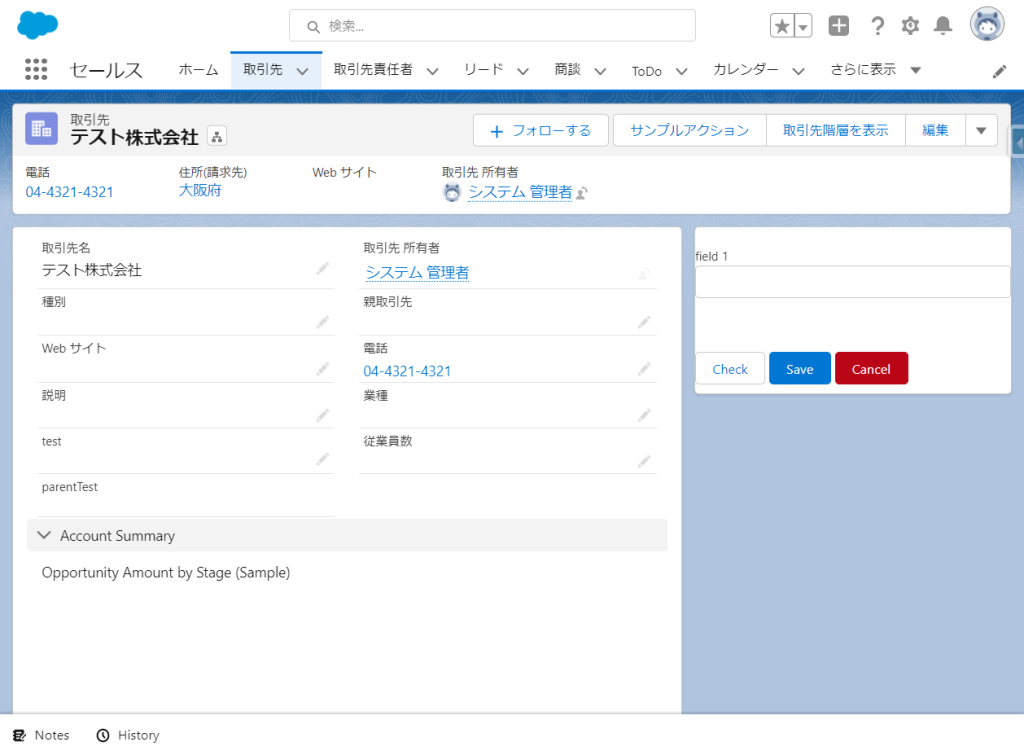Click the global actions plus icon

coord(839,25)
